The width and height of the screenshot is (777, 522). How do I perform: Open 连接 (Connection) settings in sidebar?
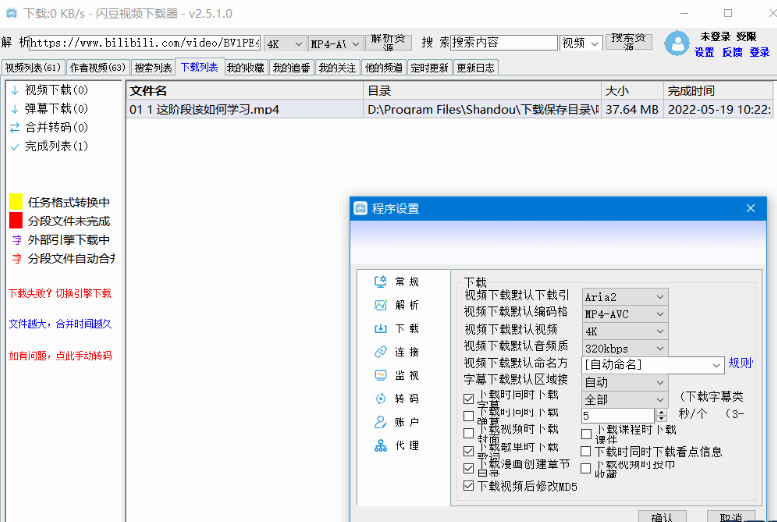pos(396,352)
